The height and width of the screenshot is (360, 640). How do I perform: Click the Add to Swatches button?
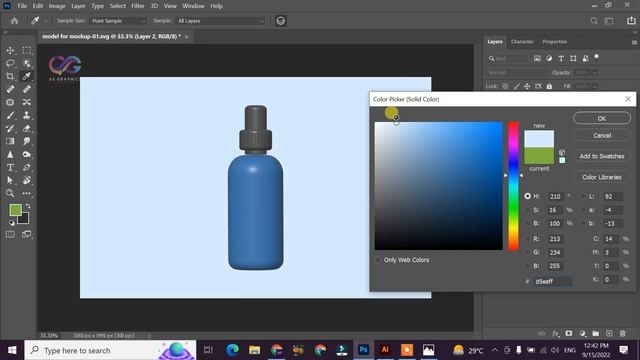[x=602, y=156]
